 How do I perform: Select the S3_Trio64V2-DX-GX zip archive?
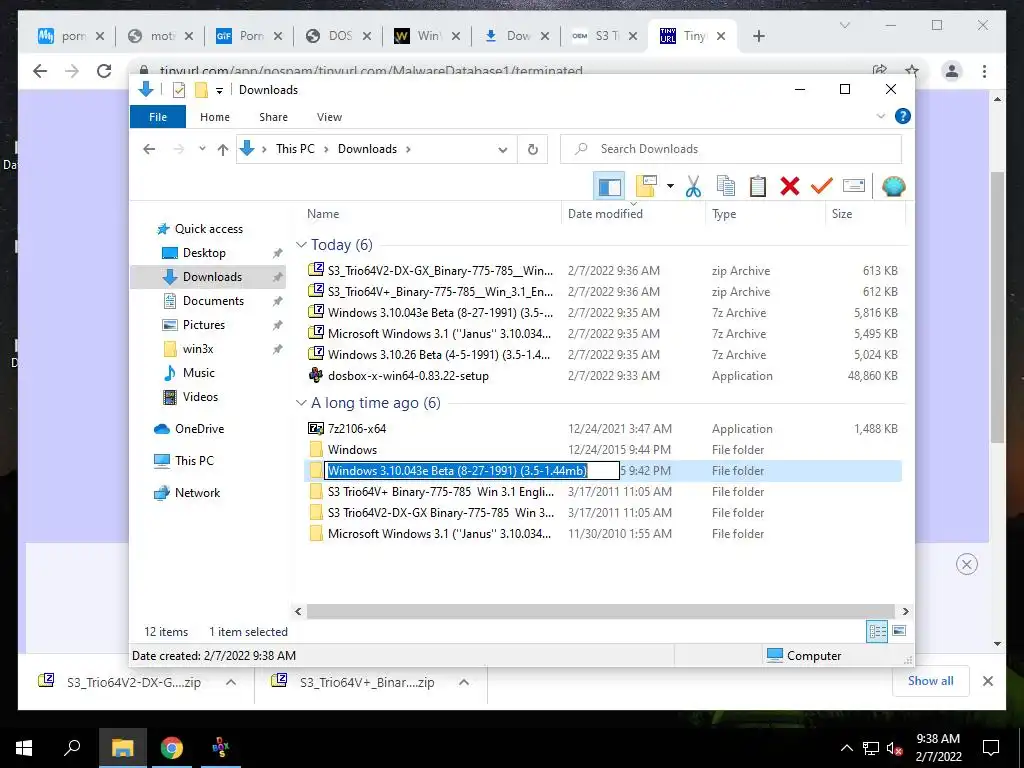coord(440,270)
